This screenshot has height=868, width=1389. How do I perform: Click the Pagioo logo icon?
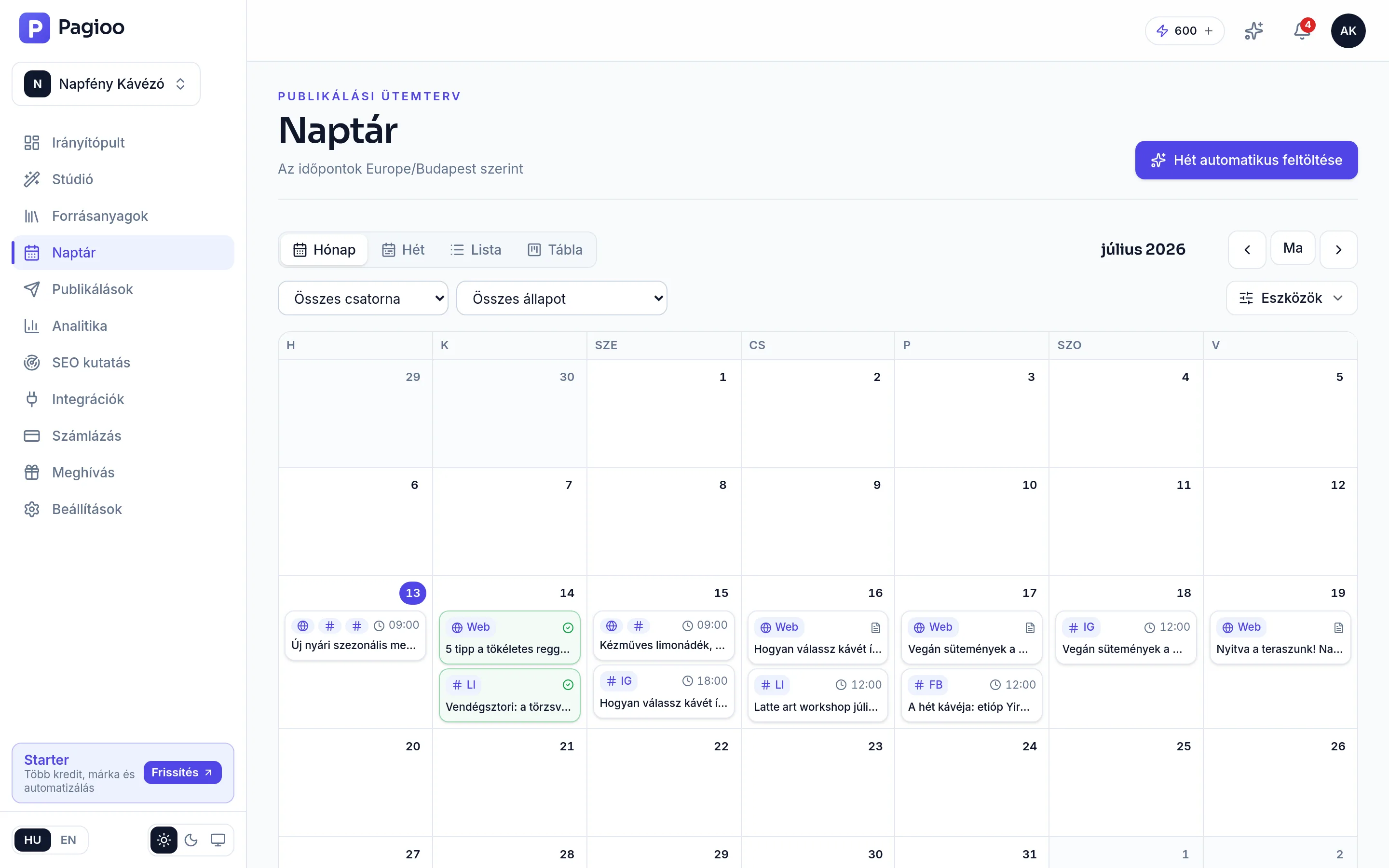[34, 27]
